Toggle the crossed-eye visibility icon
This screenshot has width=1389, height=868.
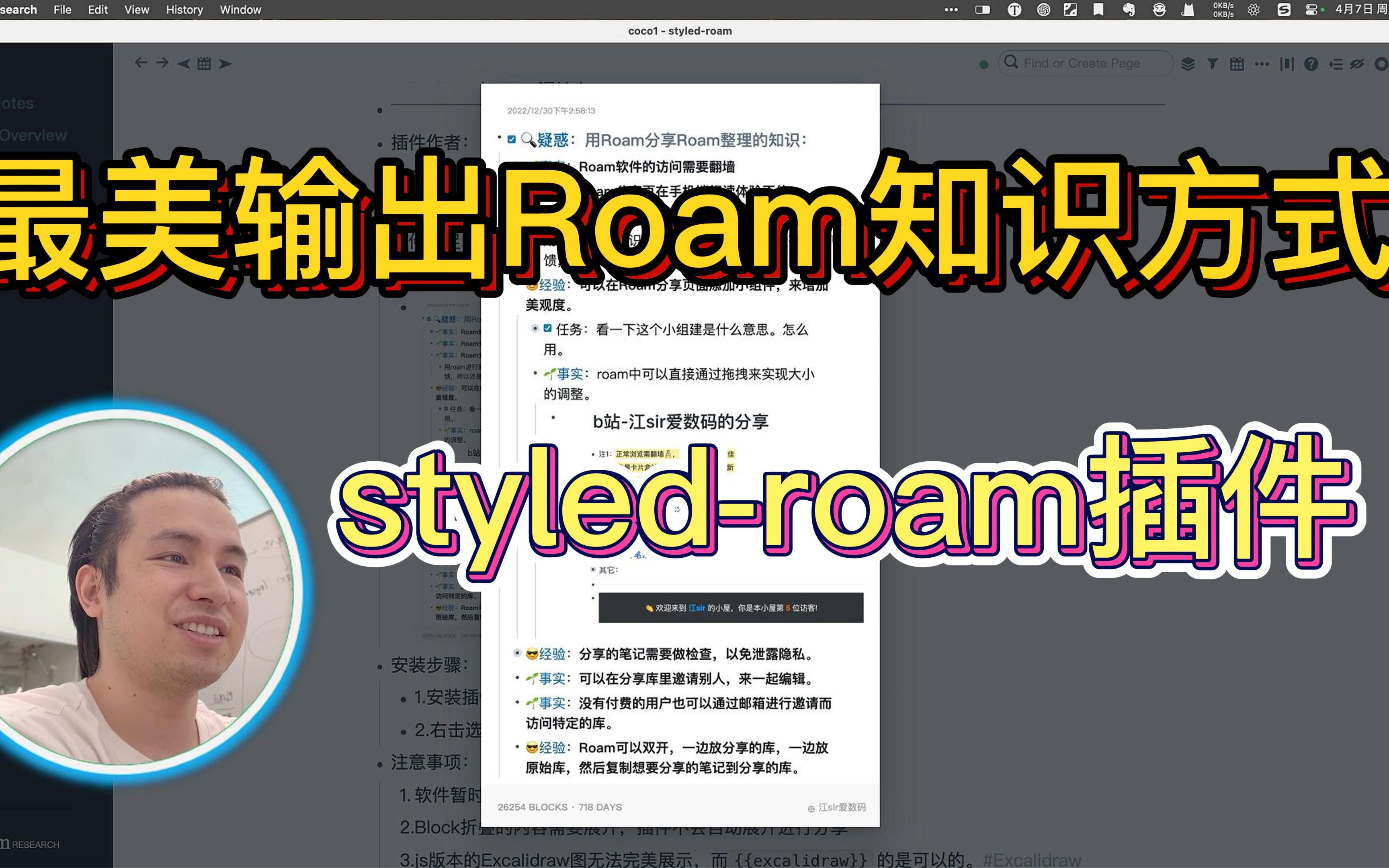tap(1357, 64)
